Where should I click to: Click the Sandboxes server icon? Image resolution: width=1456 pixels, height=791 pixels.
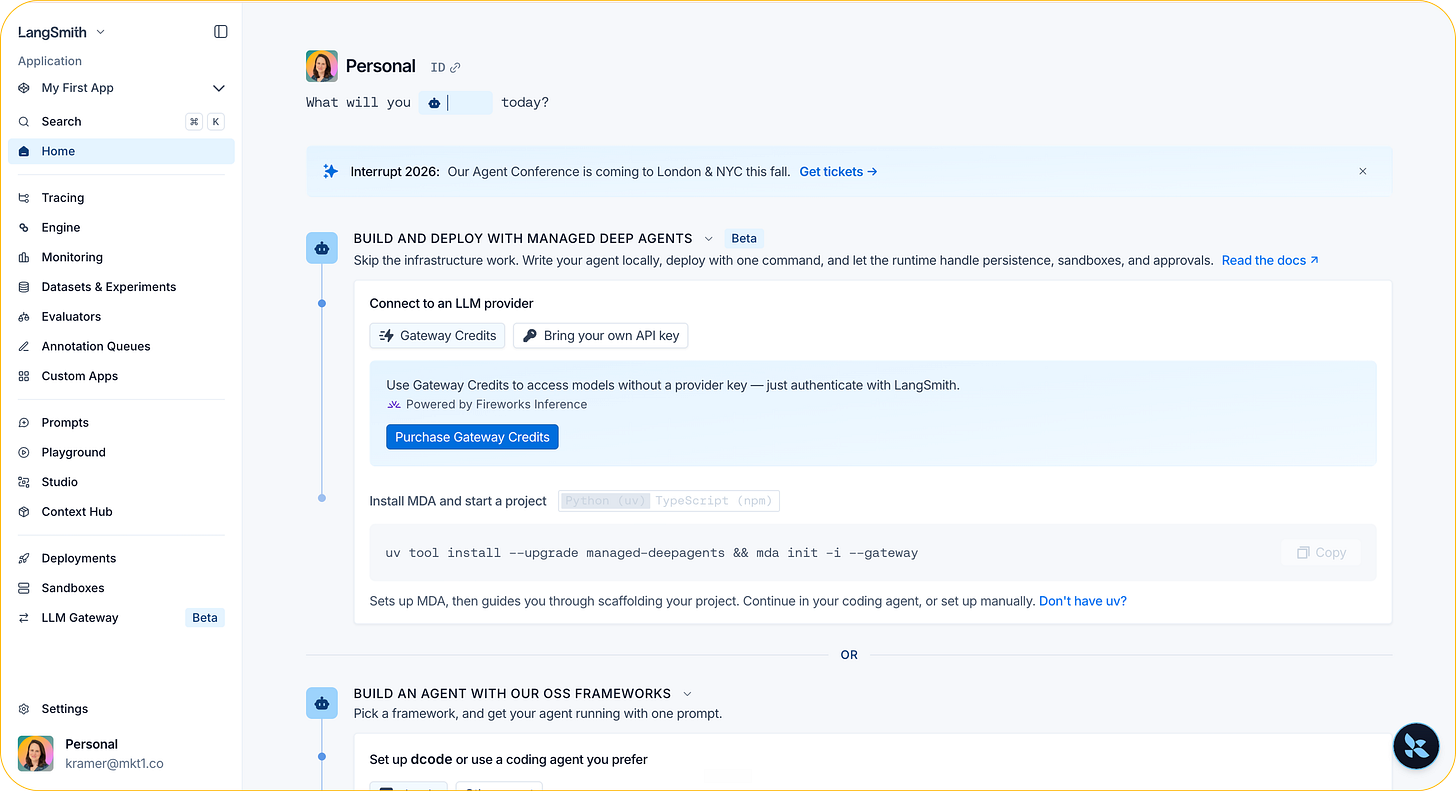coord(24,588)
